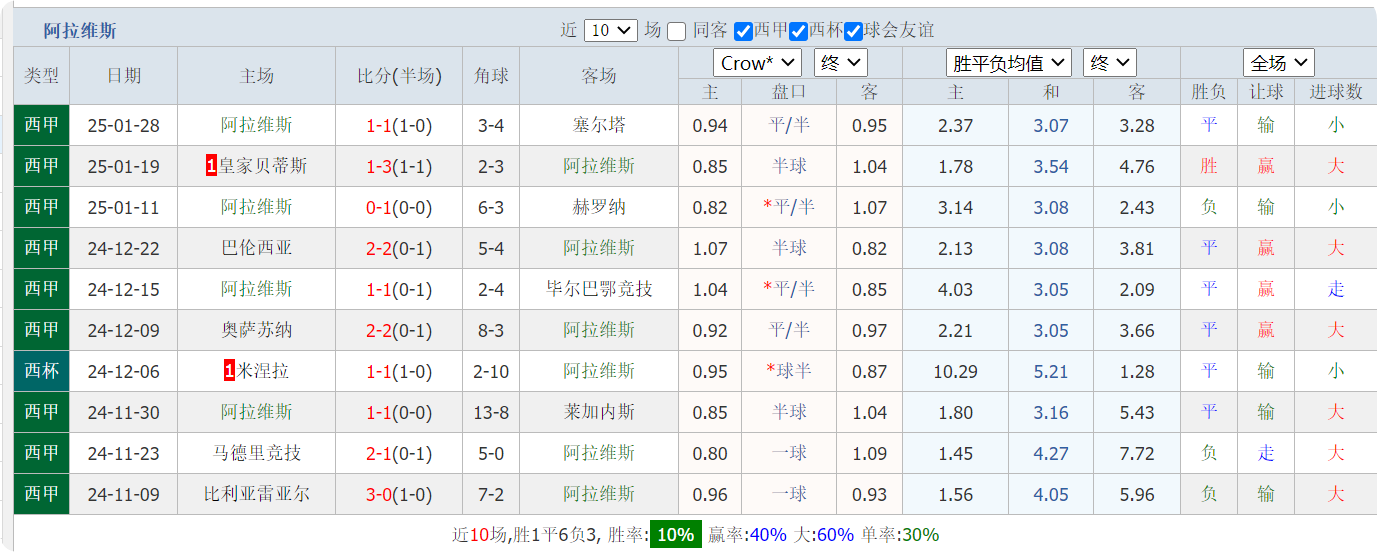Open the 1-3 score of the 皇家贝蒂斯 match
The height and width of the screenshot is (552, 1377).
click(378, 167)
